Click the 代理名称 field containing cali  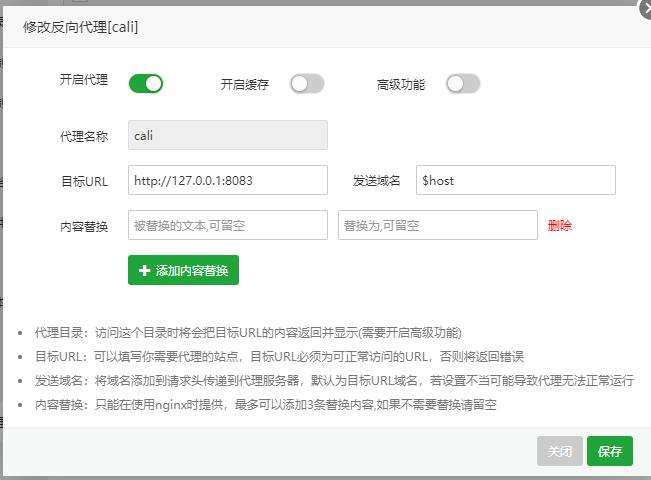(x=228, y=135)
